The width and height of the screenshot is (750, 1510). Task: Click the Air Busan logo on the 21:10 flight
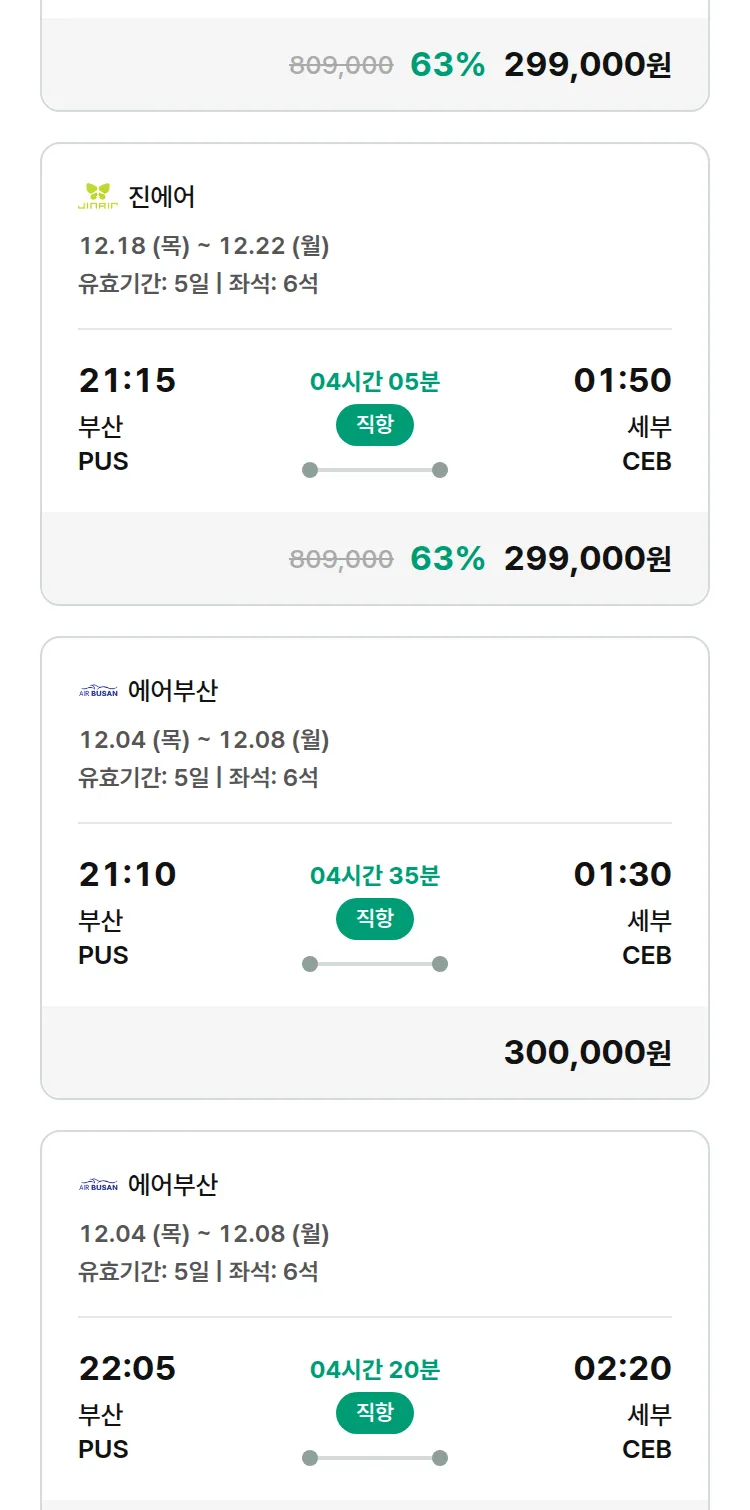(98, 691)
